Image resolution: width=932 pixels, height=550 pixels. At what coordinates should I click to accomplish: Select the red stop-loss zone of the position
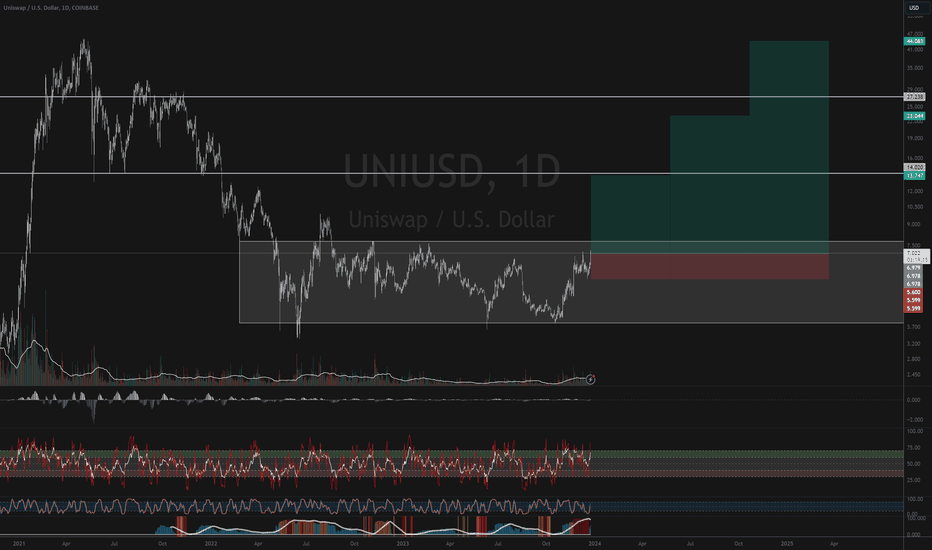point(710,266)
